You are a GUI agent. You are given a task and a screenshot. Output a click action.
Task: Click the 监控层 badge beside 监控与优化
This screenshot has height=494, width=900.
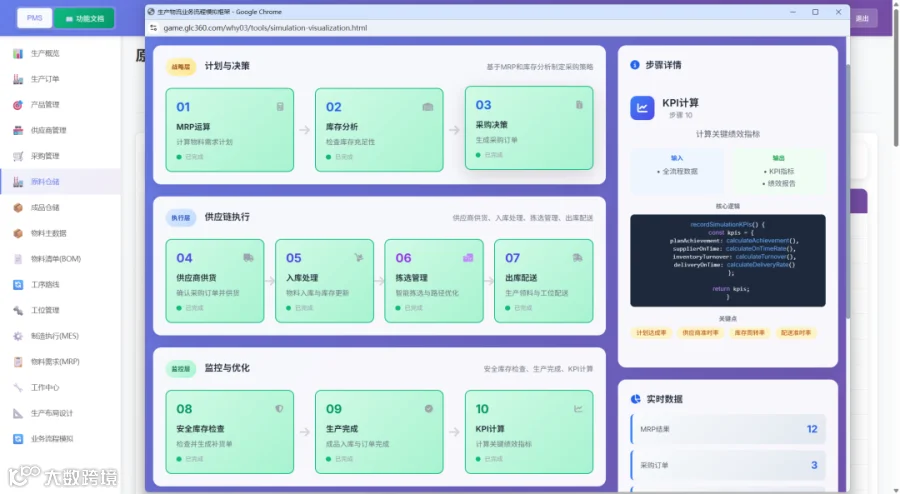coord(181,368)
